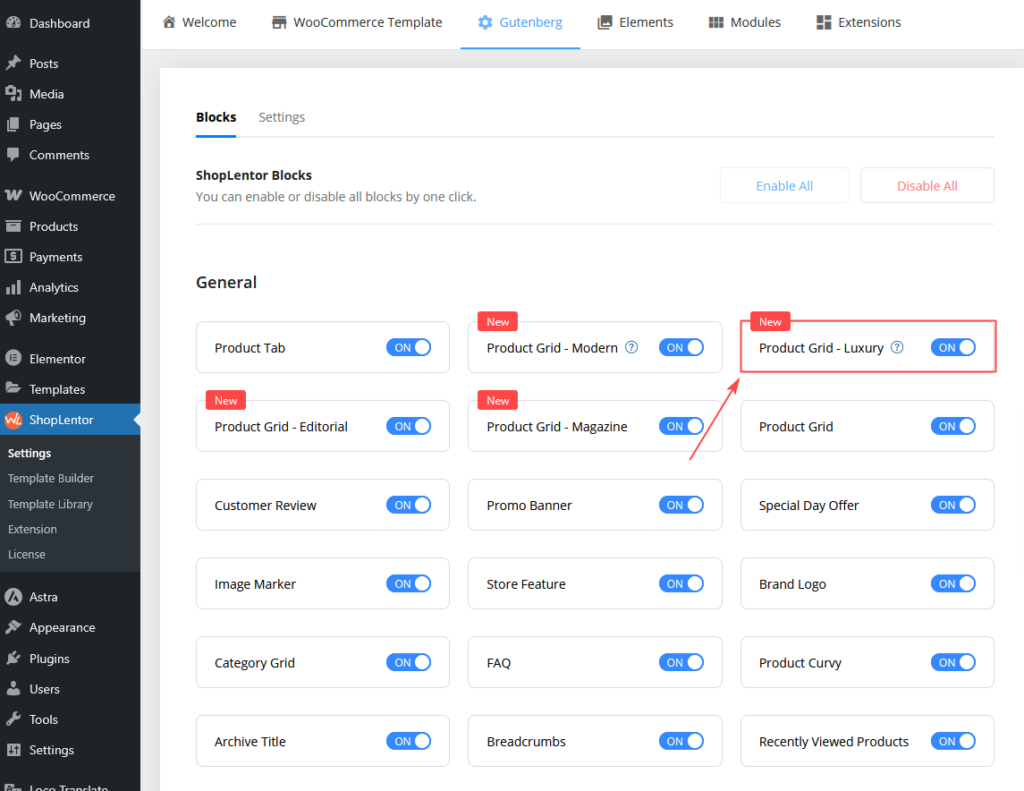Click the Extensions icon in the top bar

click(x=825, y=21)
